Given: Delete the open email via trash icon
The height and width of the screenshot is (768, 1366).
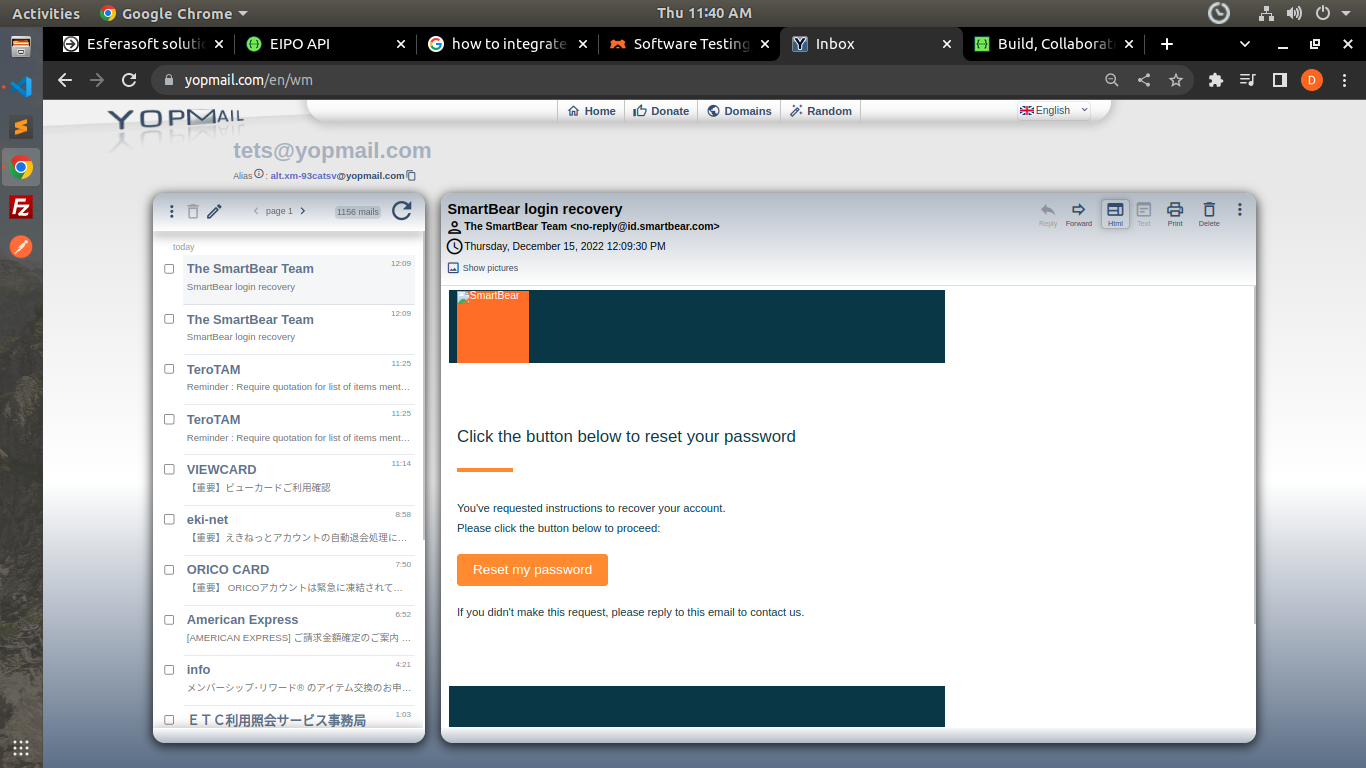Looking at the screenshot, I should point(1209,213).
